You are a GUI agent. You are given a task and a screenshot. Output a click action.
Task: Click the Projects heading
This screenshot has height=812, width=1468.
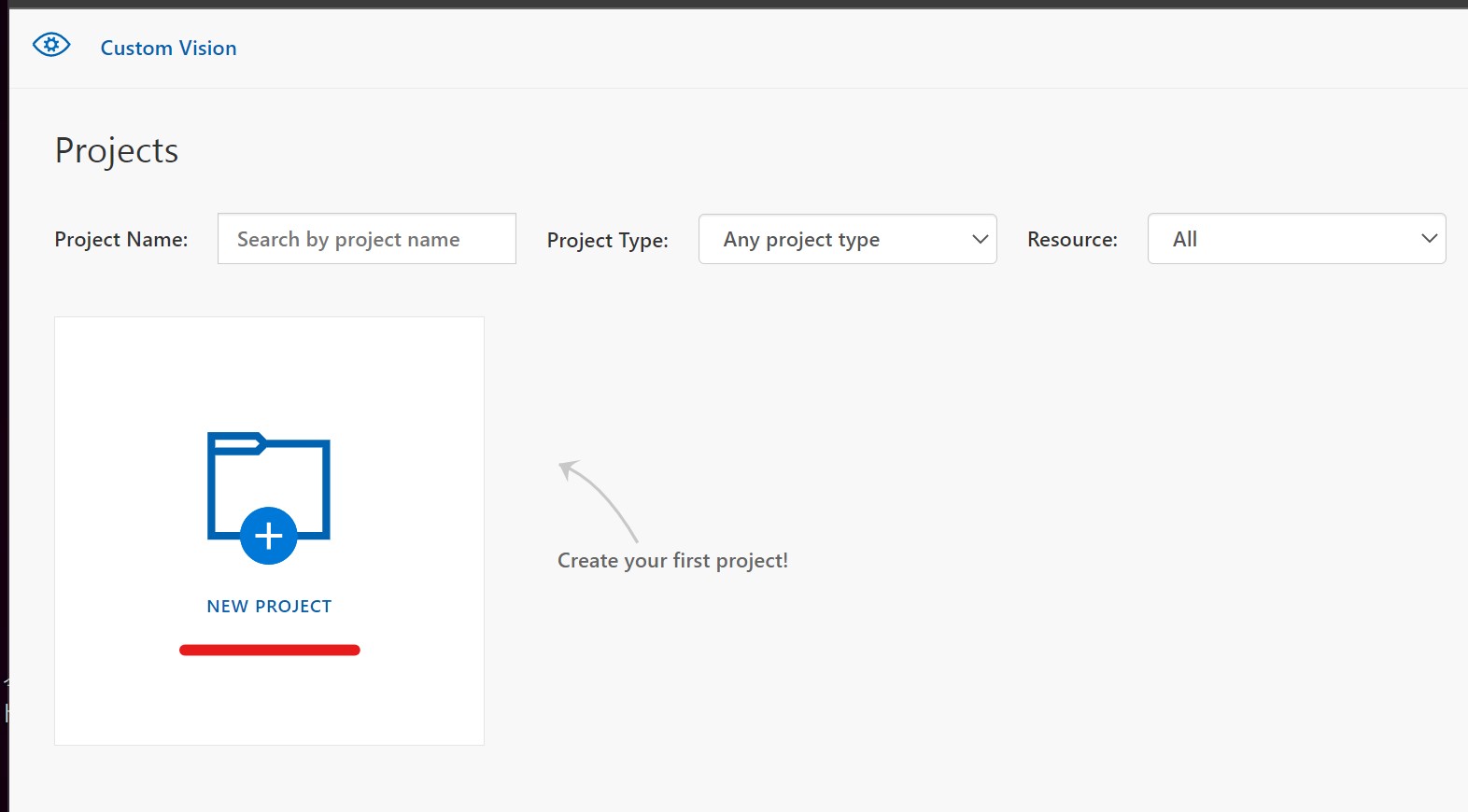coord(117,150)
